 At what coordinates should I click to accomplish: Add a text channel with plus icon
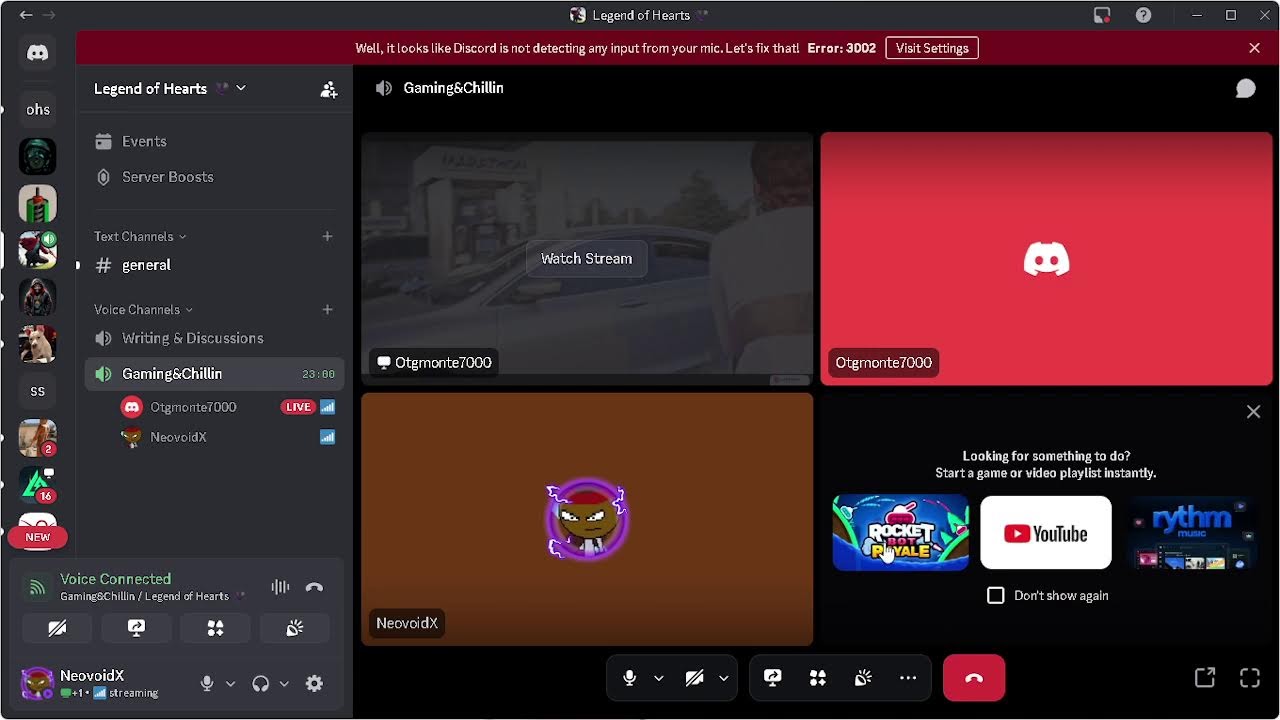point(327,236)
